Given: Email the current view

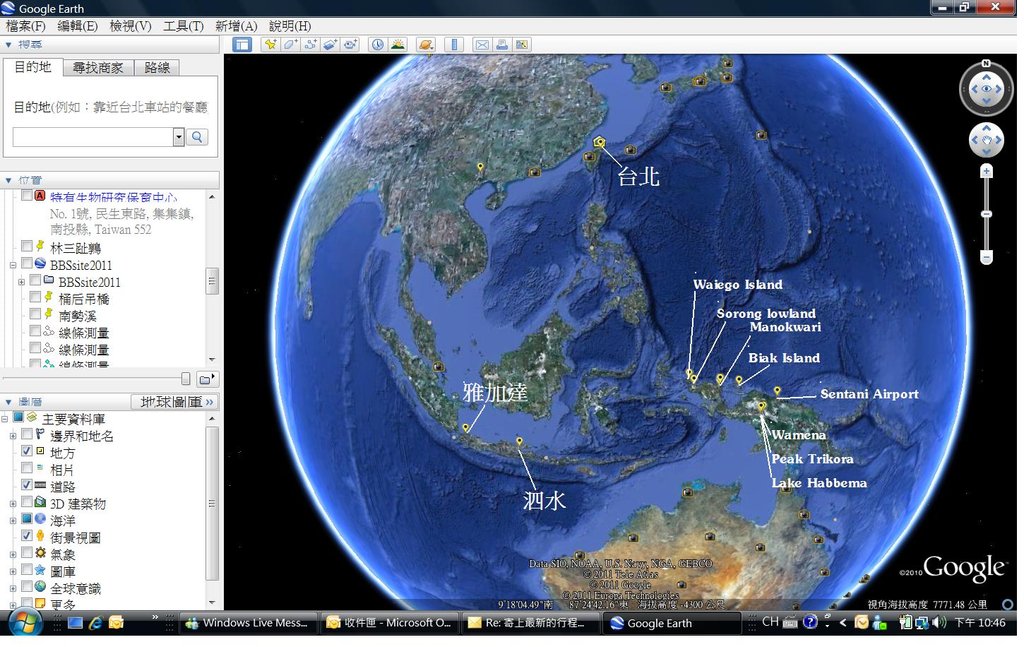Looking at the screenshot, I should 482,44.
